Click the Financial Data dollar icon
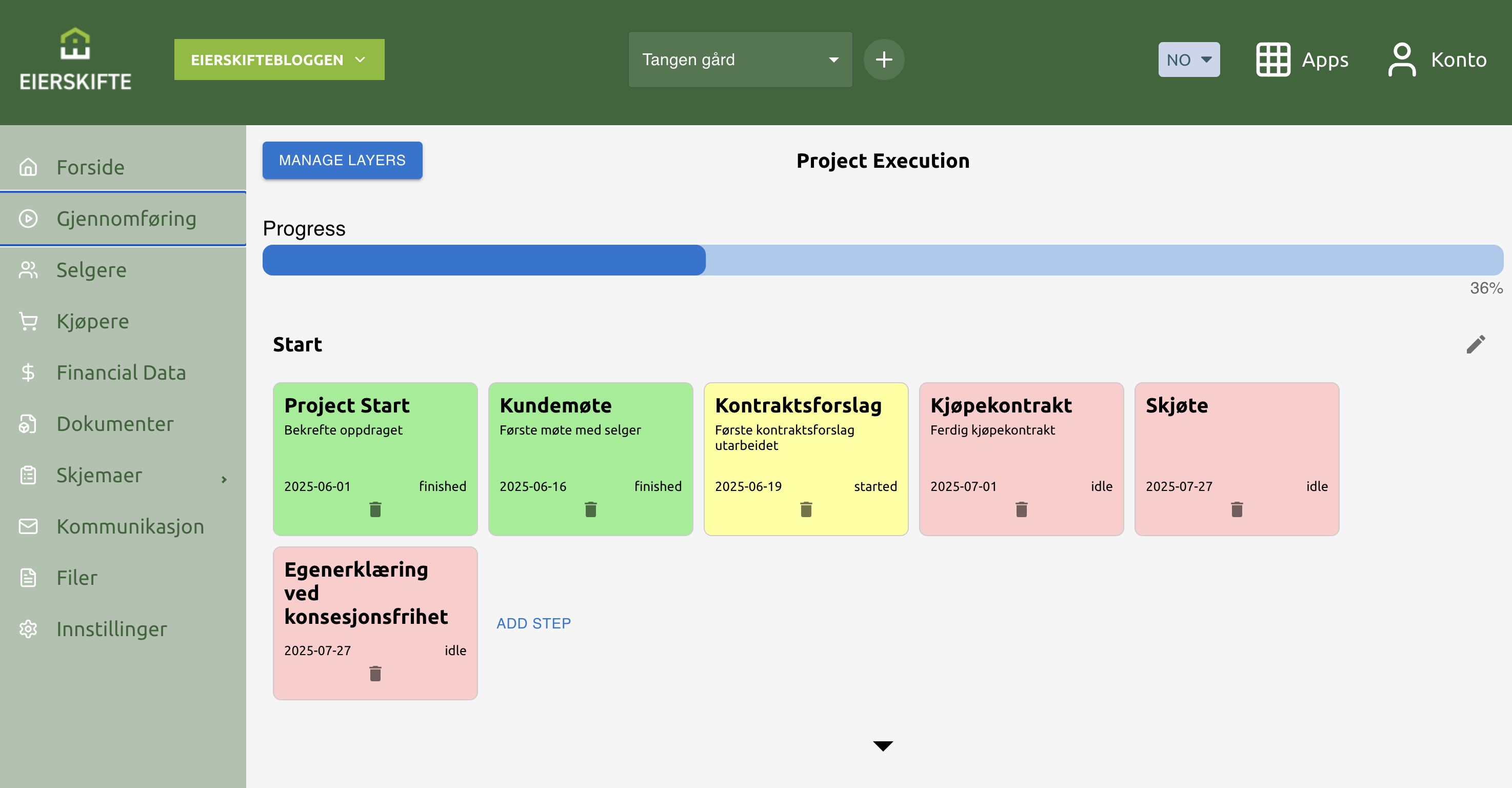 28,372
